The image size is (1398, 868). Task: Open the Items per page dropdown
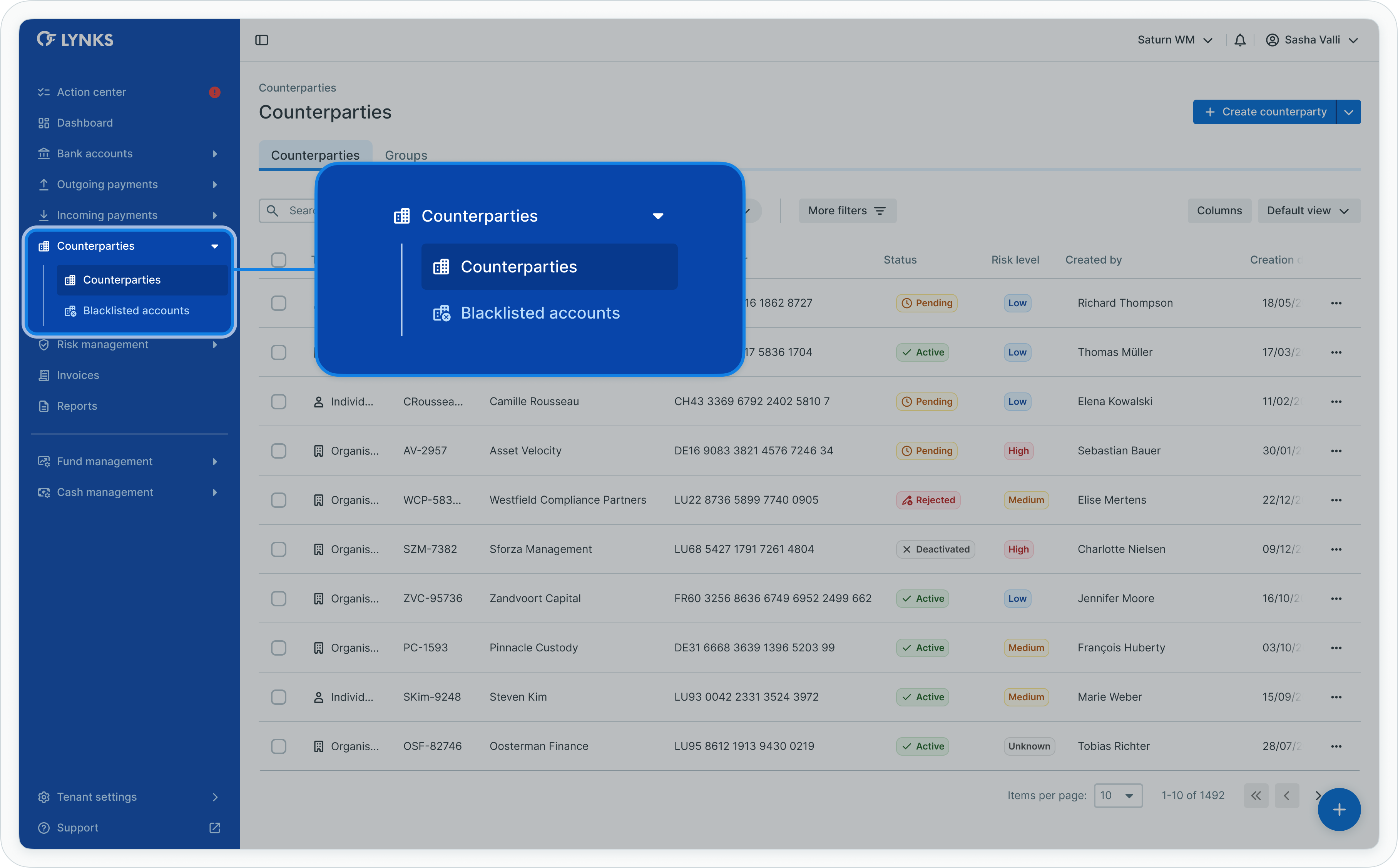[x=1117, y=796]
